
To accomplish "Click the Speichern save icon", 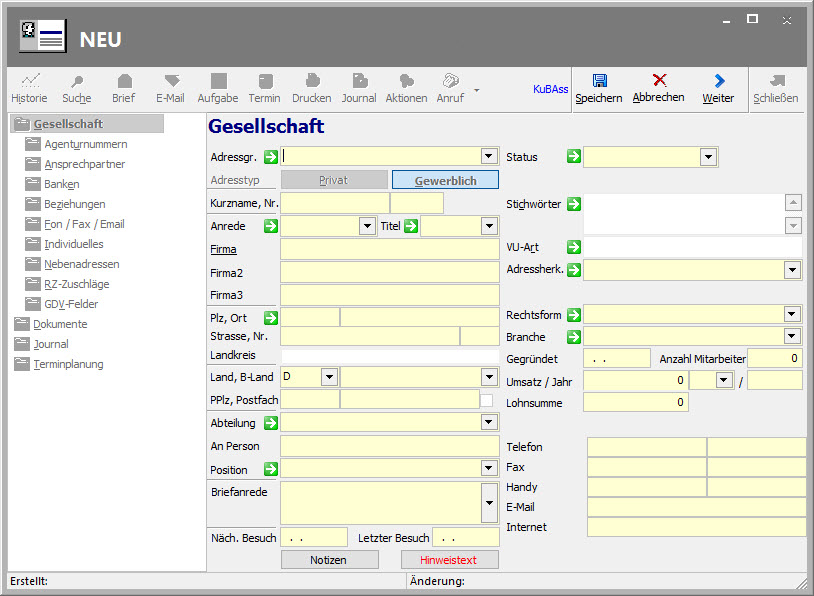I will 599,81.
